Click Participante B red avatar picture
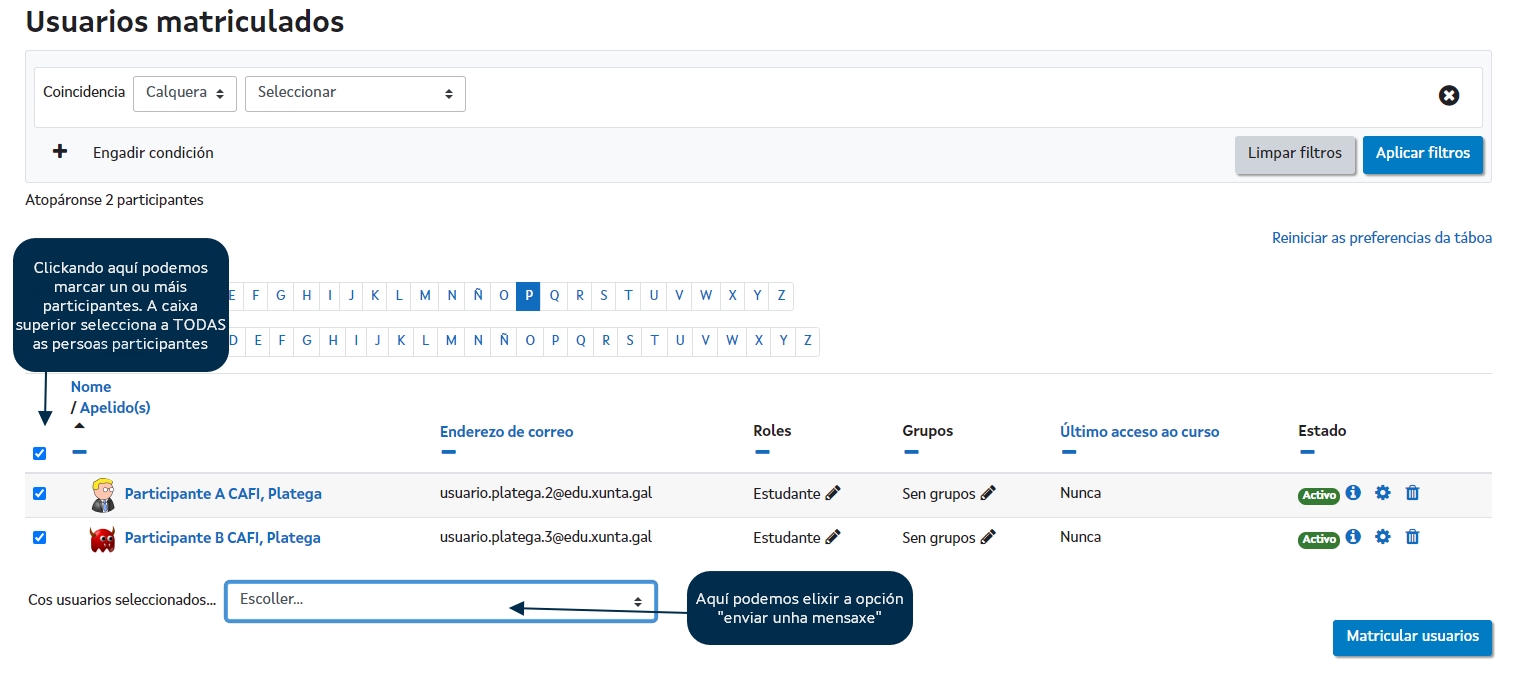 [x=102, y=539]
